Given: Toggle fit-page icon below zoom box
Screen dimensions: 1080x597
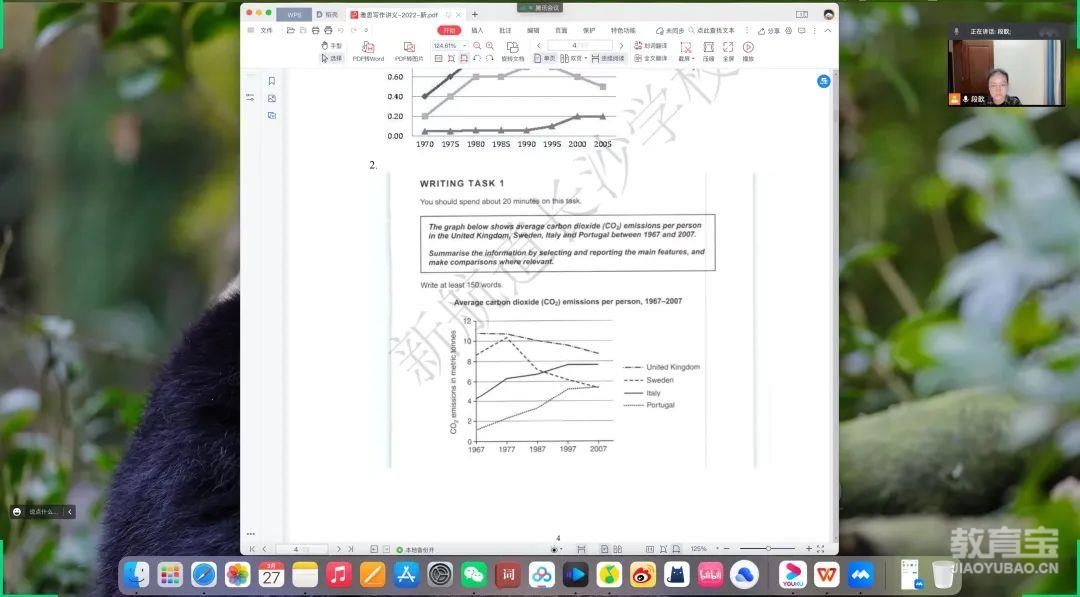Looking at the screenshot, I should (x=450, y=59).
